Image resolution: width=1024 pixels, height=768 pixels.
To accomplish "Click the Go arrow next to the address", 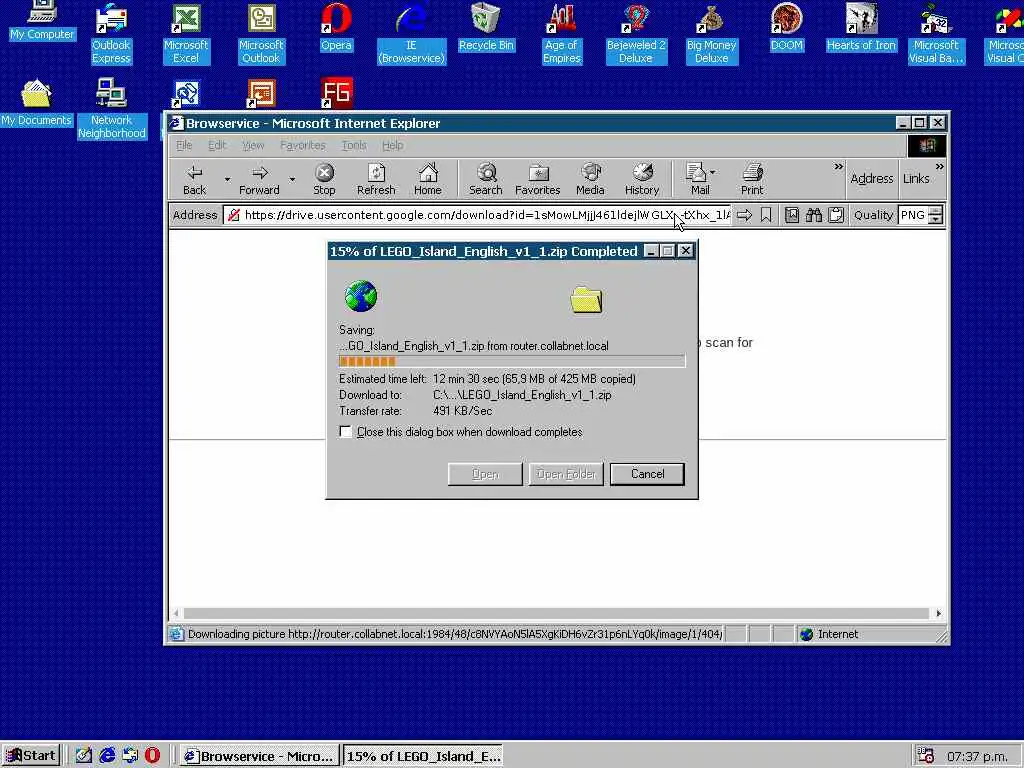I will coord(744,215).
